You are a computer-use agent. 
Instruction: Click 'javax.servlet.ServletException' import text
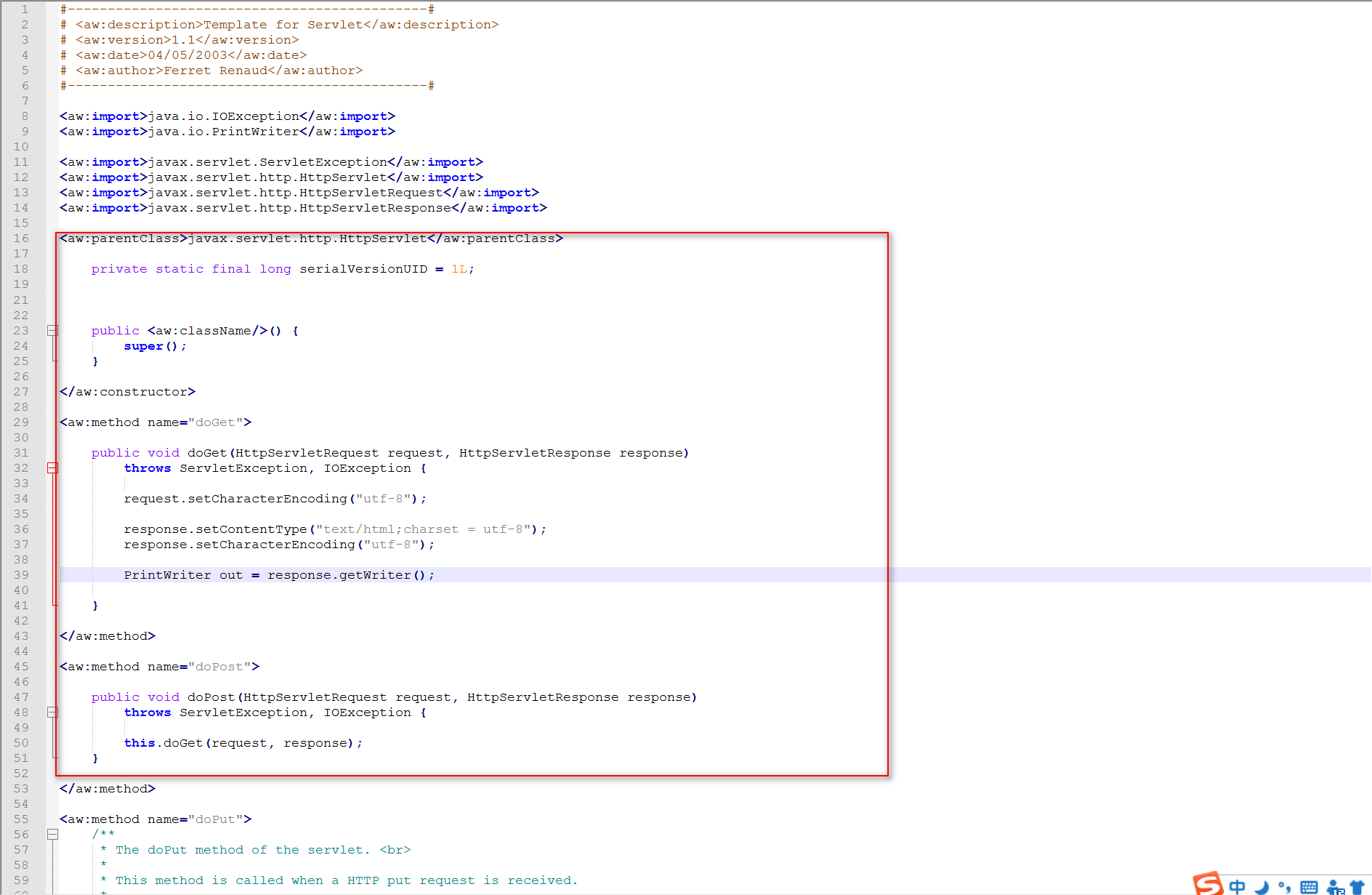[x=267, y=162]
